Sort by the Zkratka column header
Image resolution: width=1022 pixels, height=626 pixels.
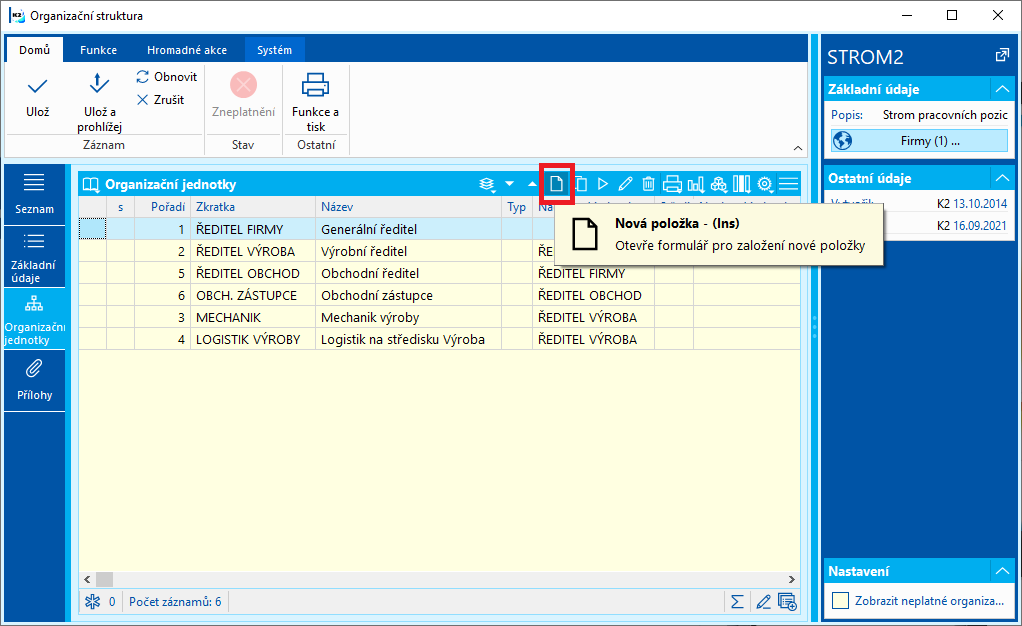tap(253, 207)
